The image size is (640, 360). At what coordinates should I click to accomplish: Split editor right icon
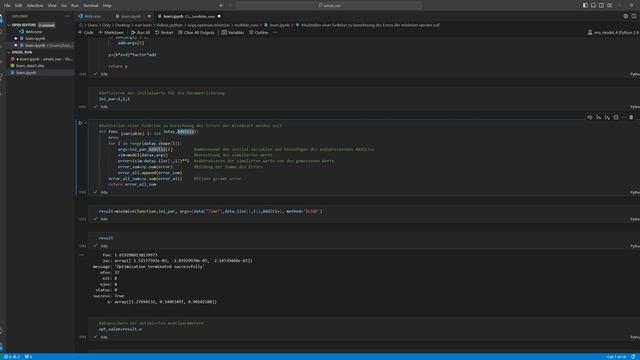[634, 16]
